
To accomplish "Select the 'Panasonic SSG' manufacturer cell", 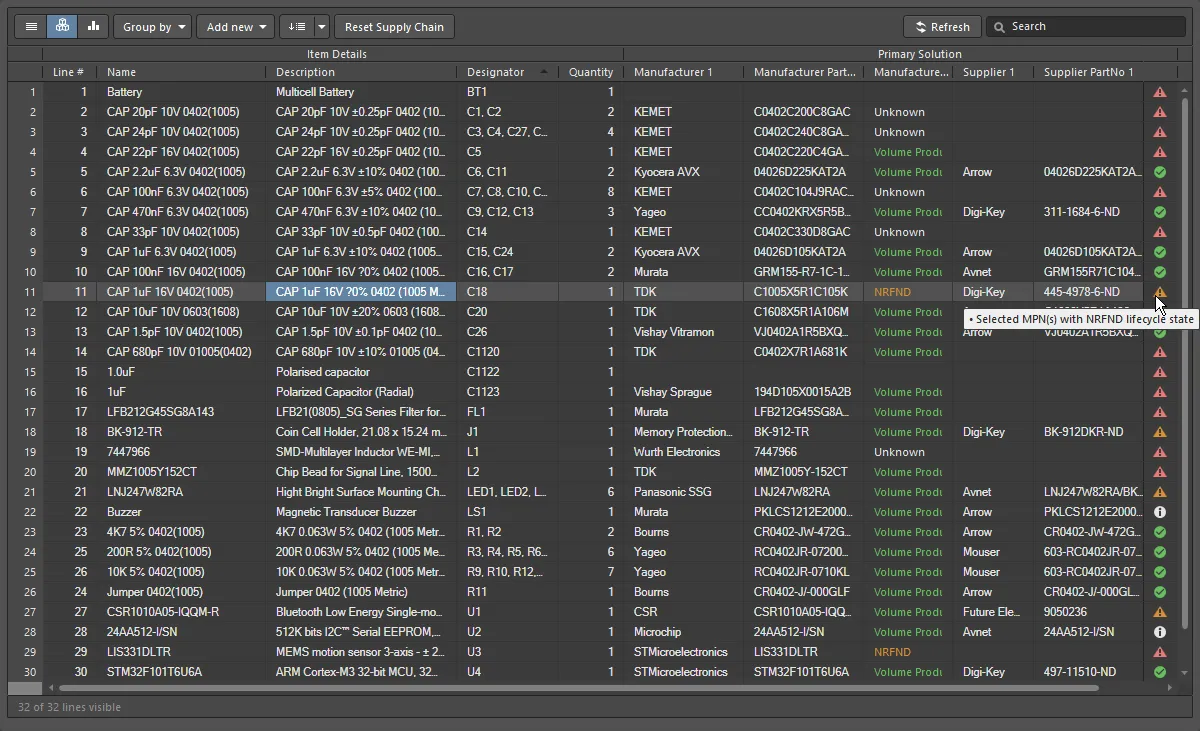I will [684, 492].
